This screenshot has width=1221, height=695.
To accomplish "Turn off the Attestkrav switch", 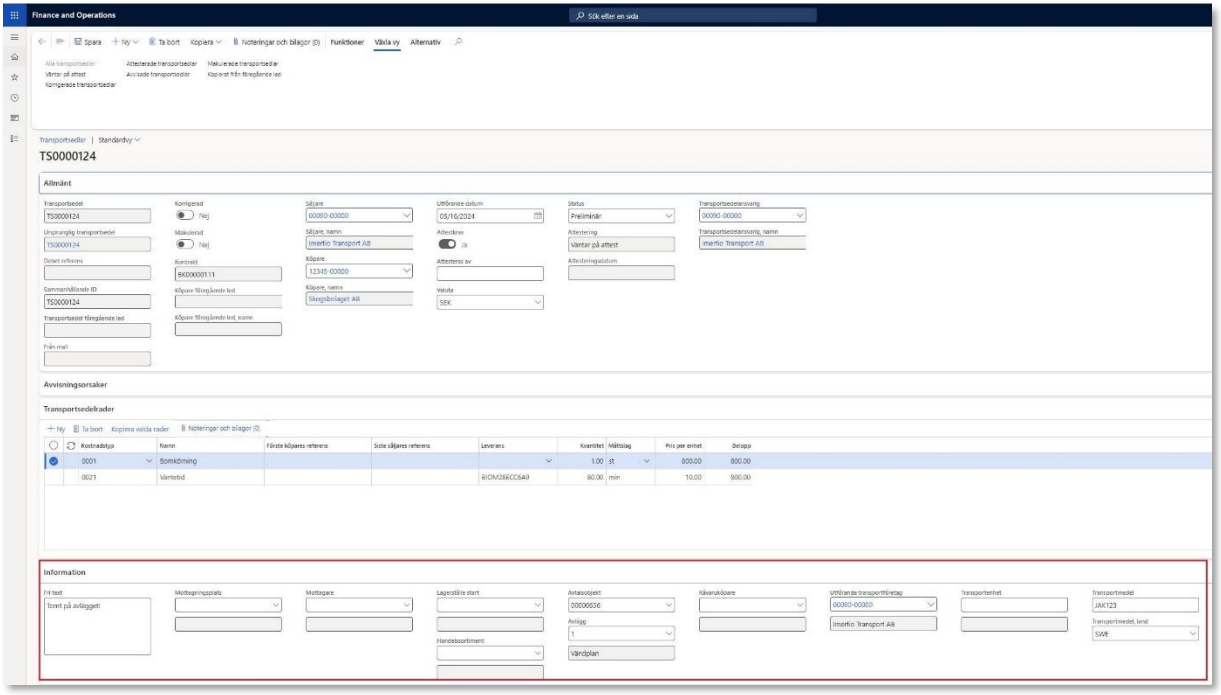I will coord(447,243).
